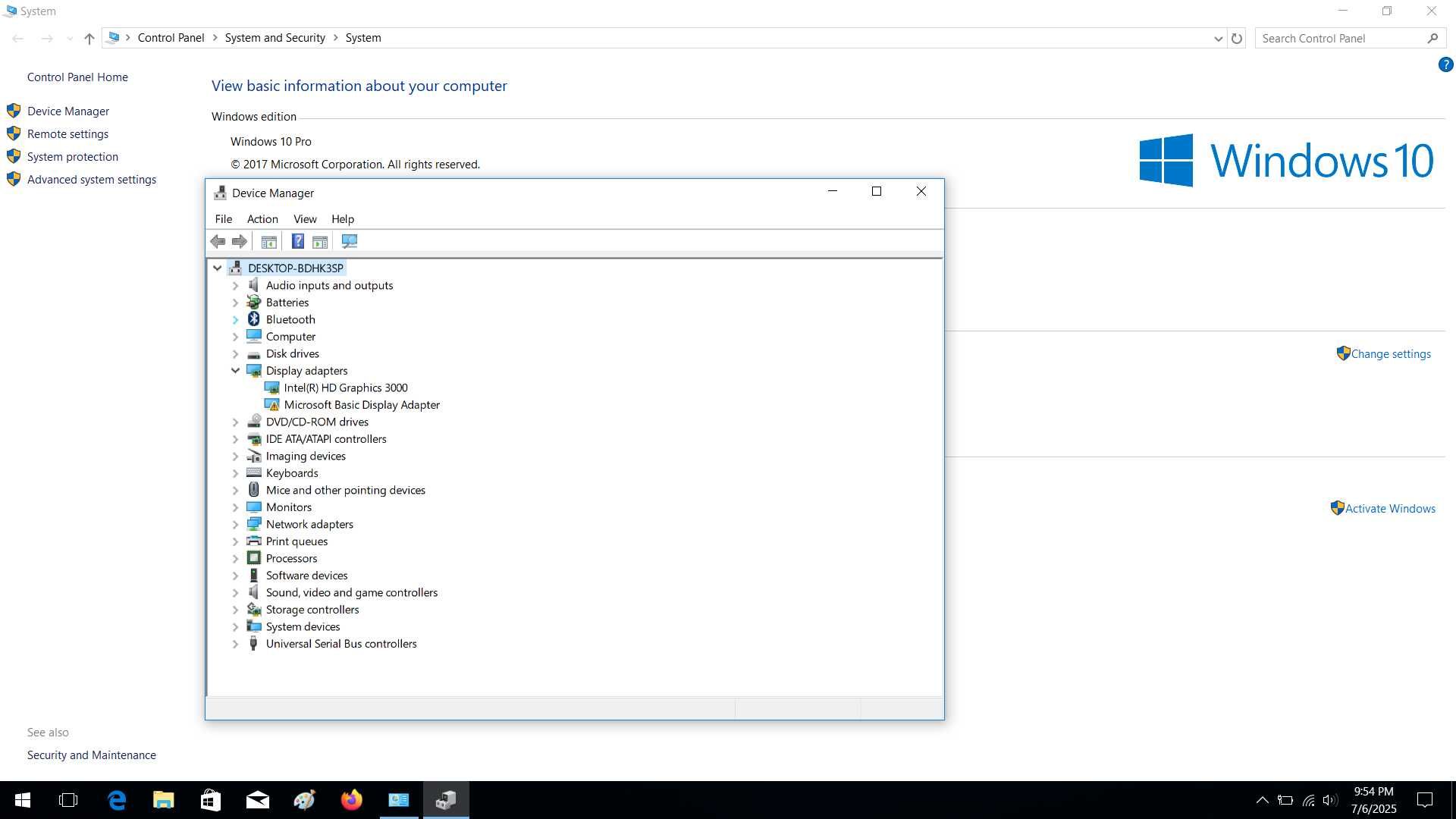Open the Action Center notifications icon

[1425, 800]
